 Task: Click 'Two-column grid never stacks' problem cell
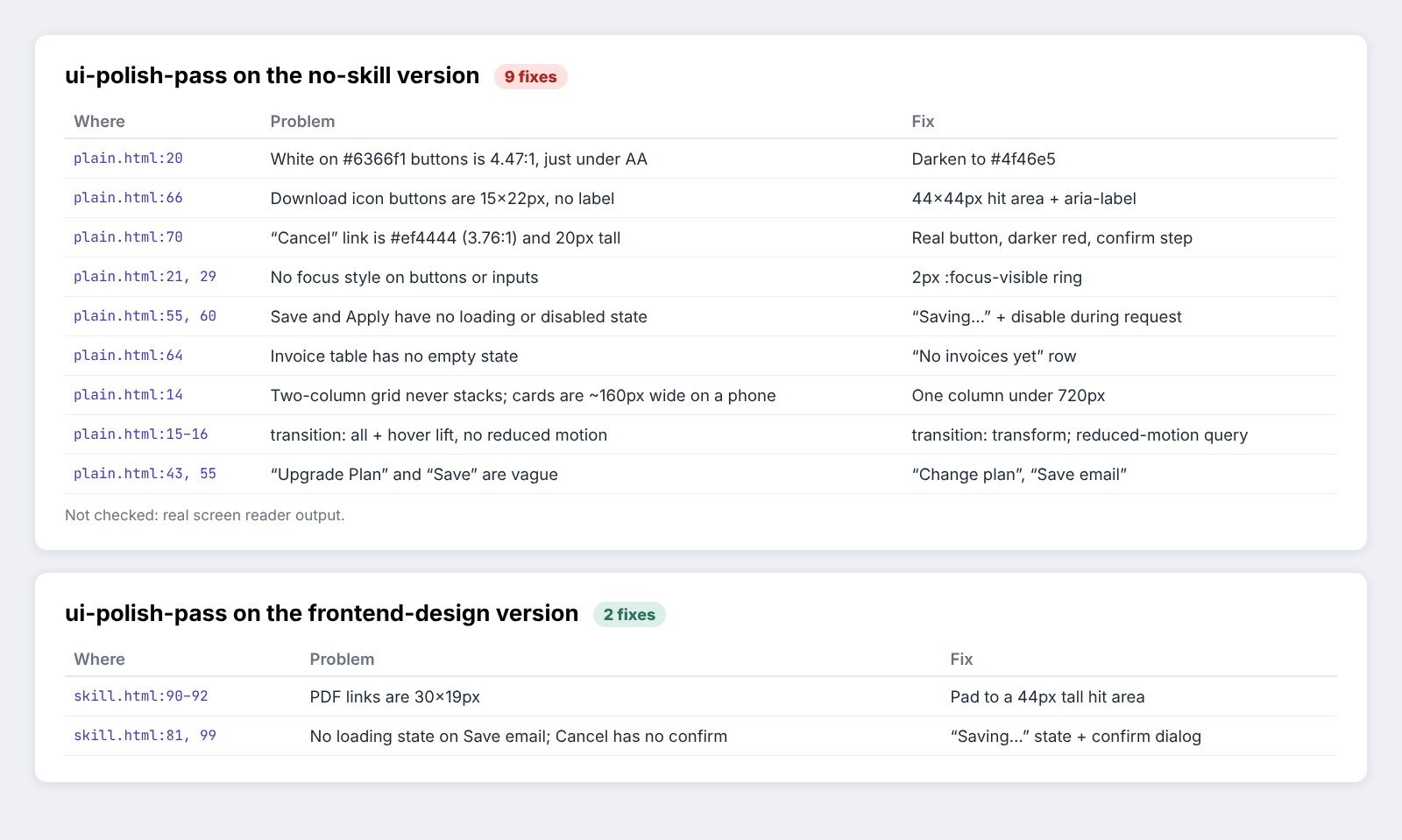(523, 396)
